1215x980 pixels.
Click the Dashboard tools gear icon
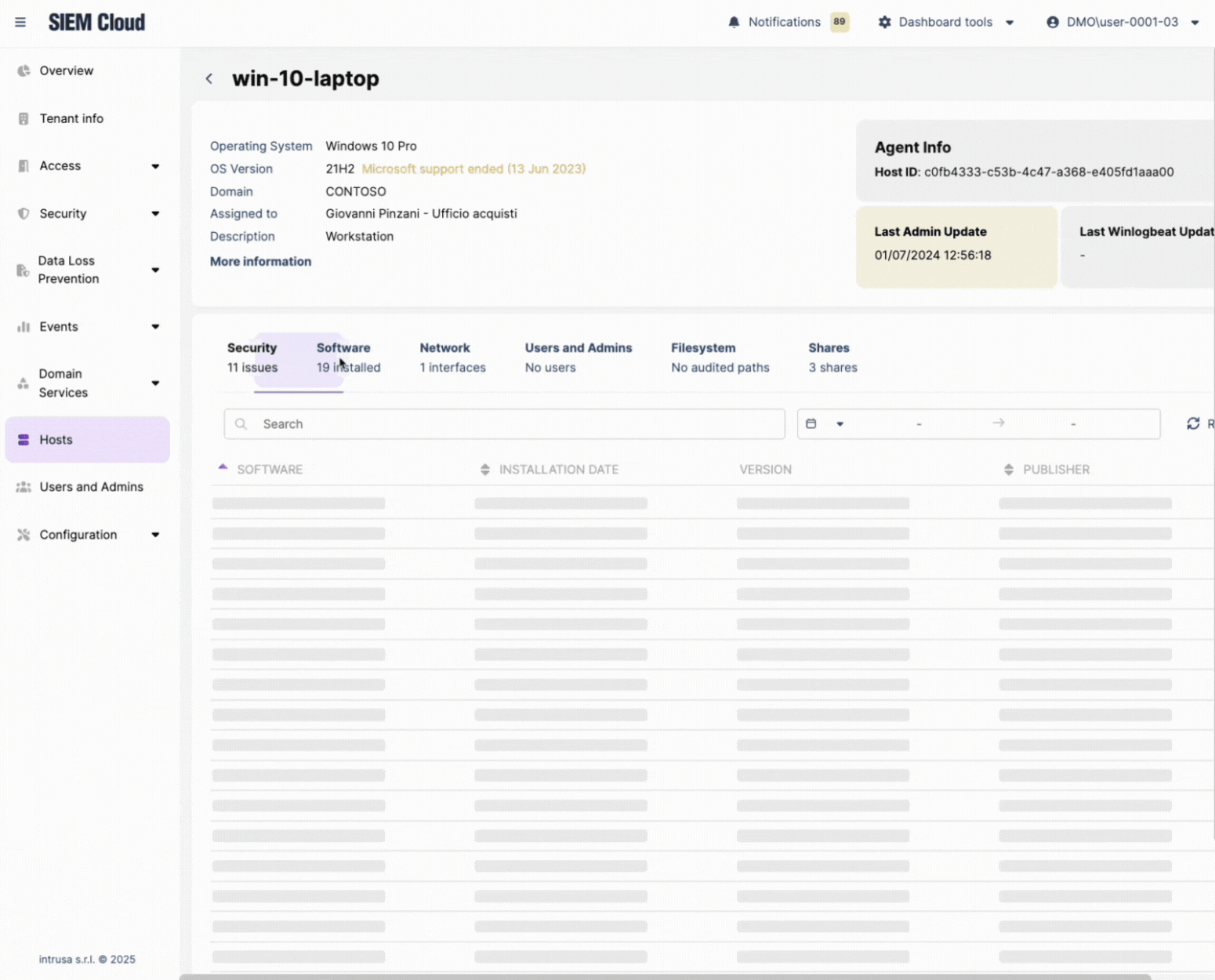(x=885, y=22)
